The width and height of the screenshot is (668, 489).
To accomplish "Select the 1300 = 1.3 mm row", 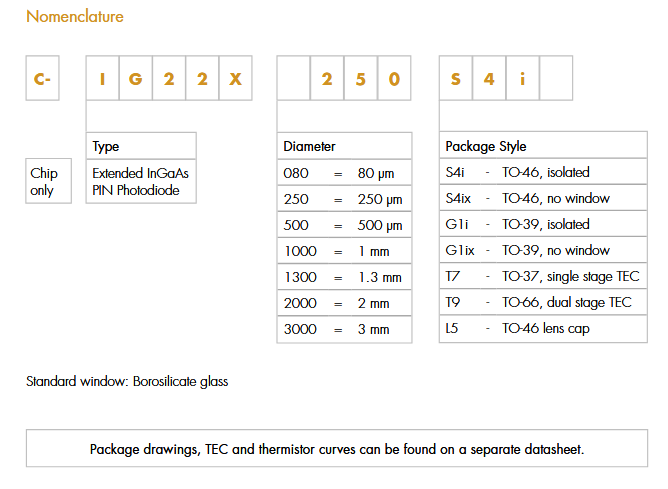I will 343,277.
